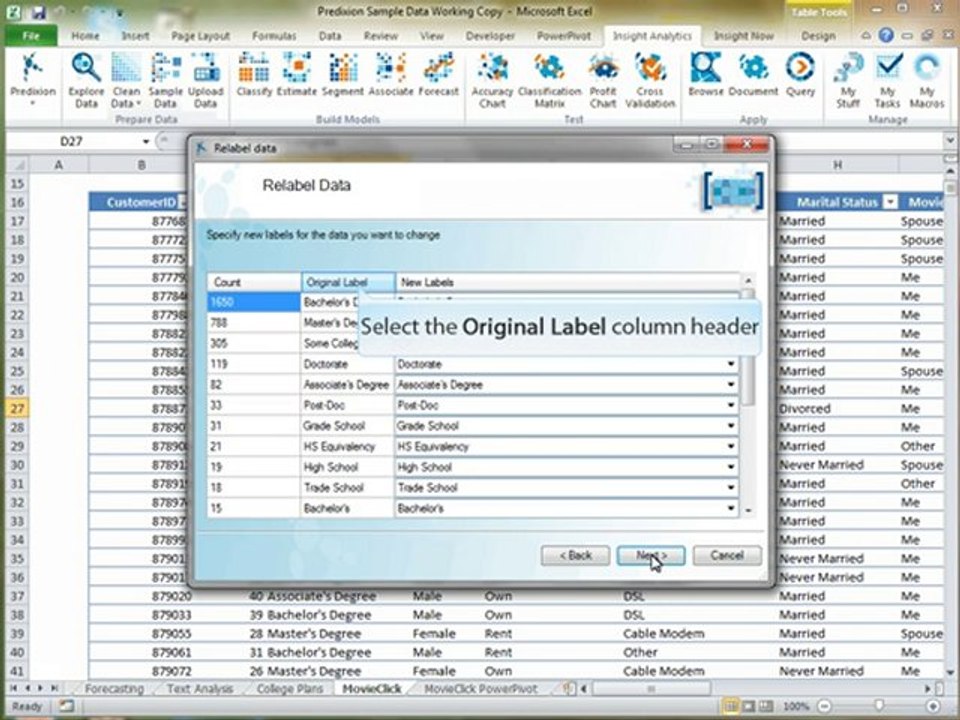This screenshot has height=720, width=960.
Task: Expand the Bachelor's new label dropdown
Action: pos(730,508)
